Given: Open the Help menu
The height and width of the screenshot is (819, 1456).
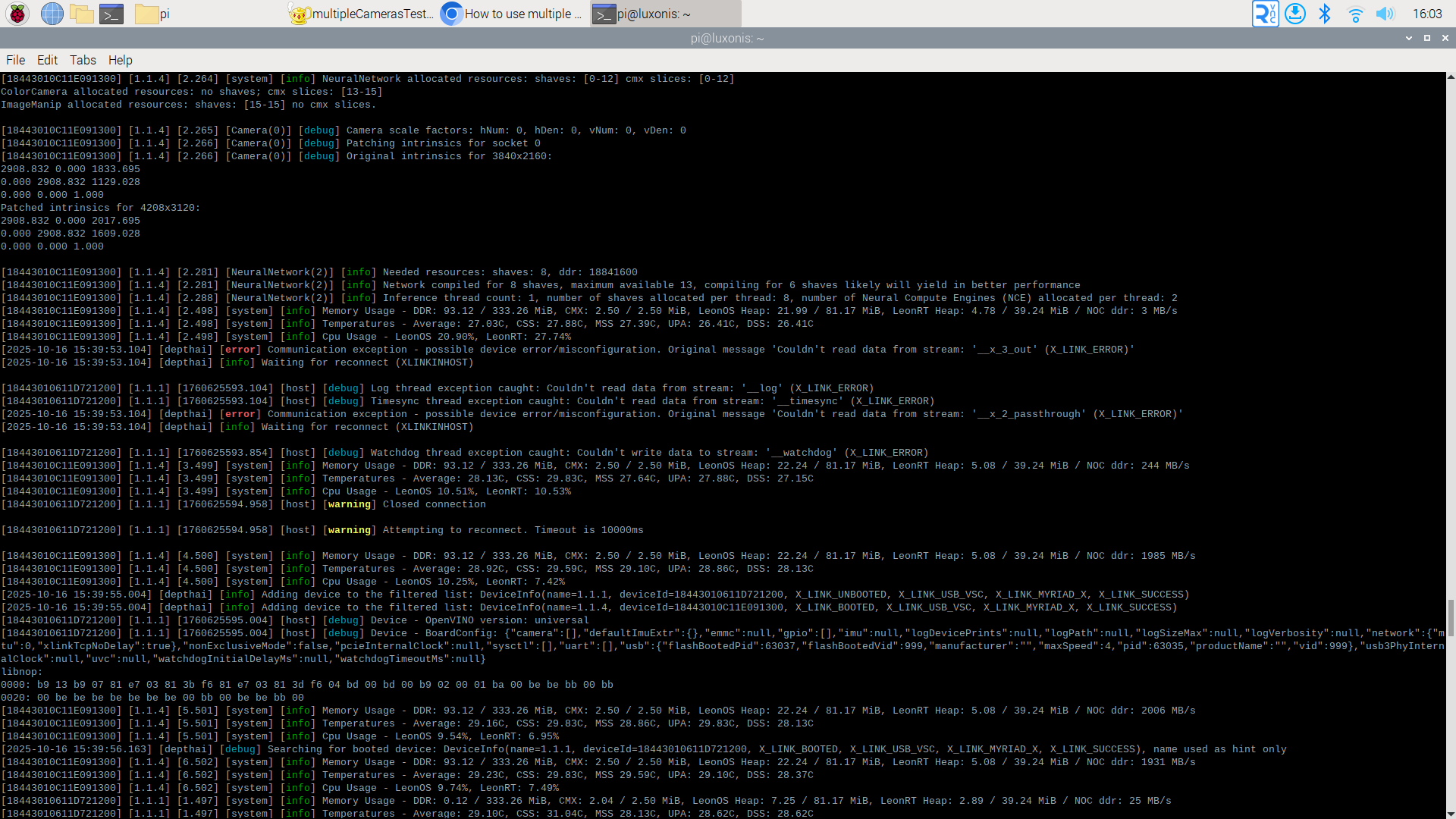Looking at the screenshot, I should tap(120, 60).
